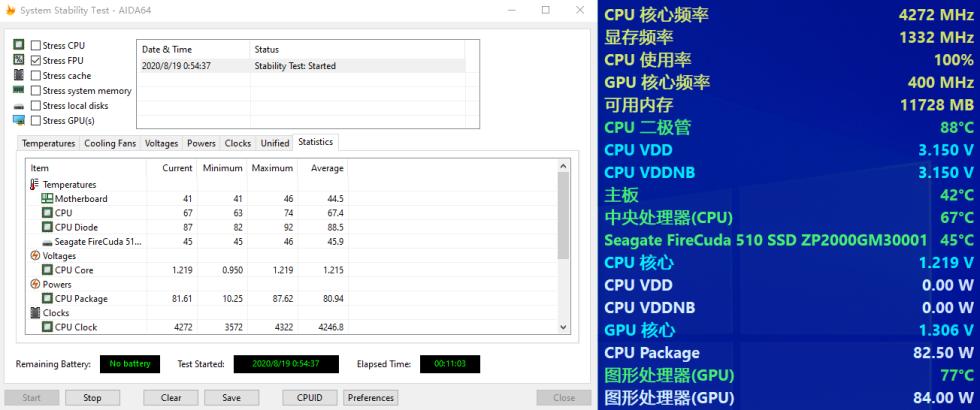Viewport: 980px width, 410px height.
Task: Open the CPUID window button
Action: click(x=309, y=398)
